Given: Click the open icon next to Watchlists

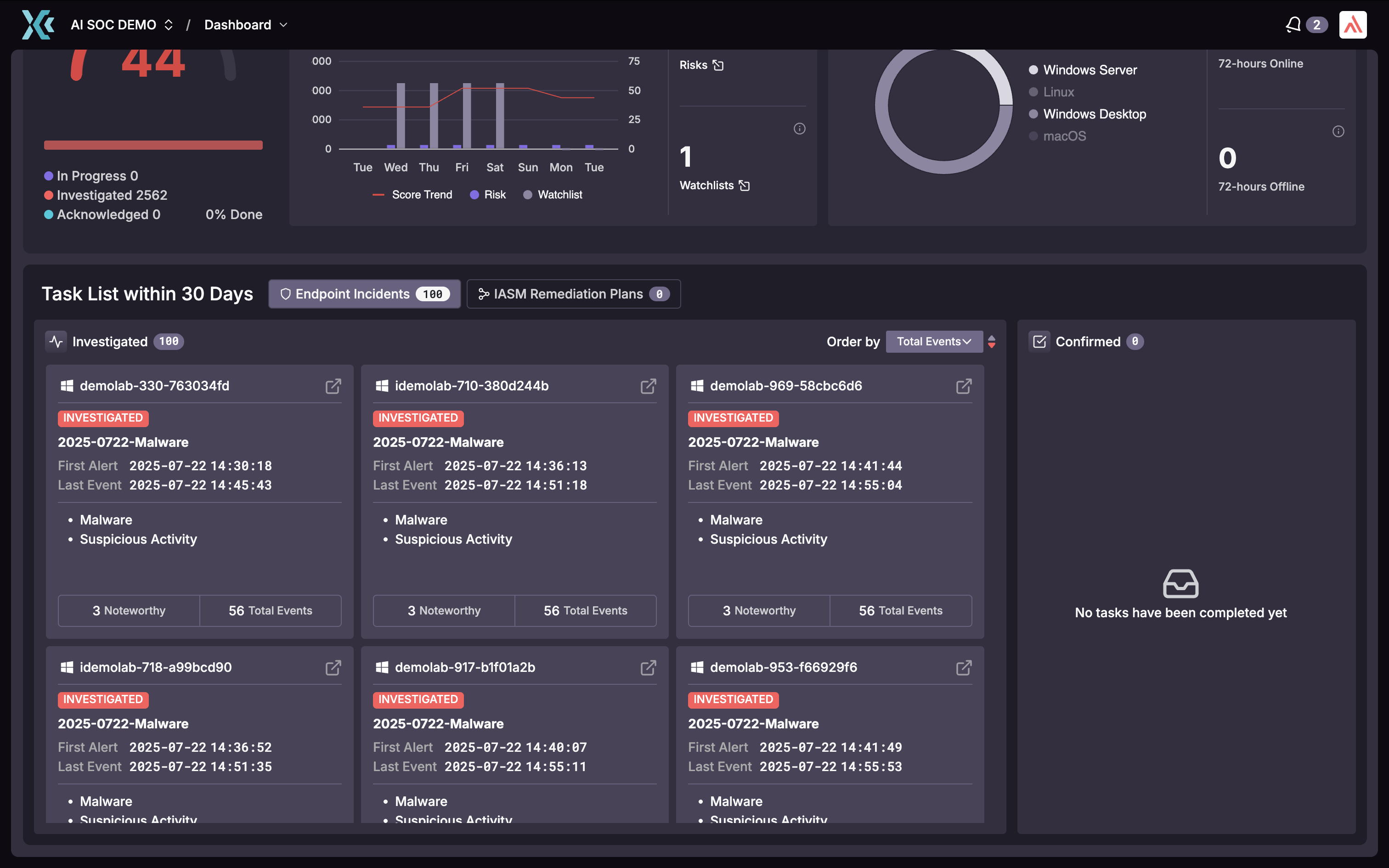Looking at the screenshot, I should (745, 185).
